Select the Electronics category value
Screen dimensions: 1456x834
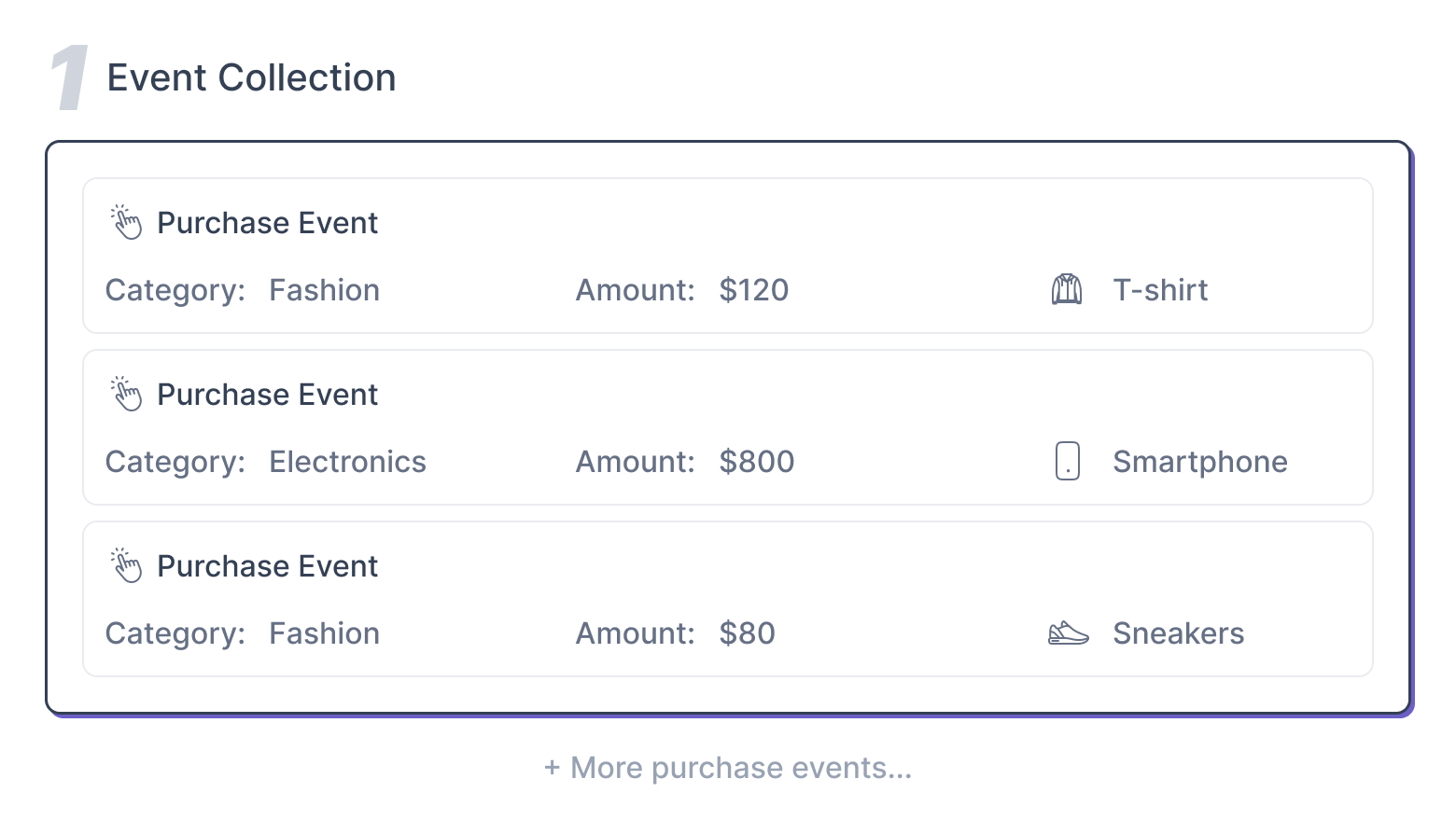347,462
